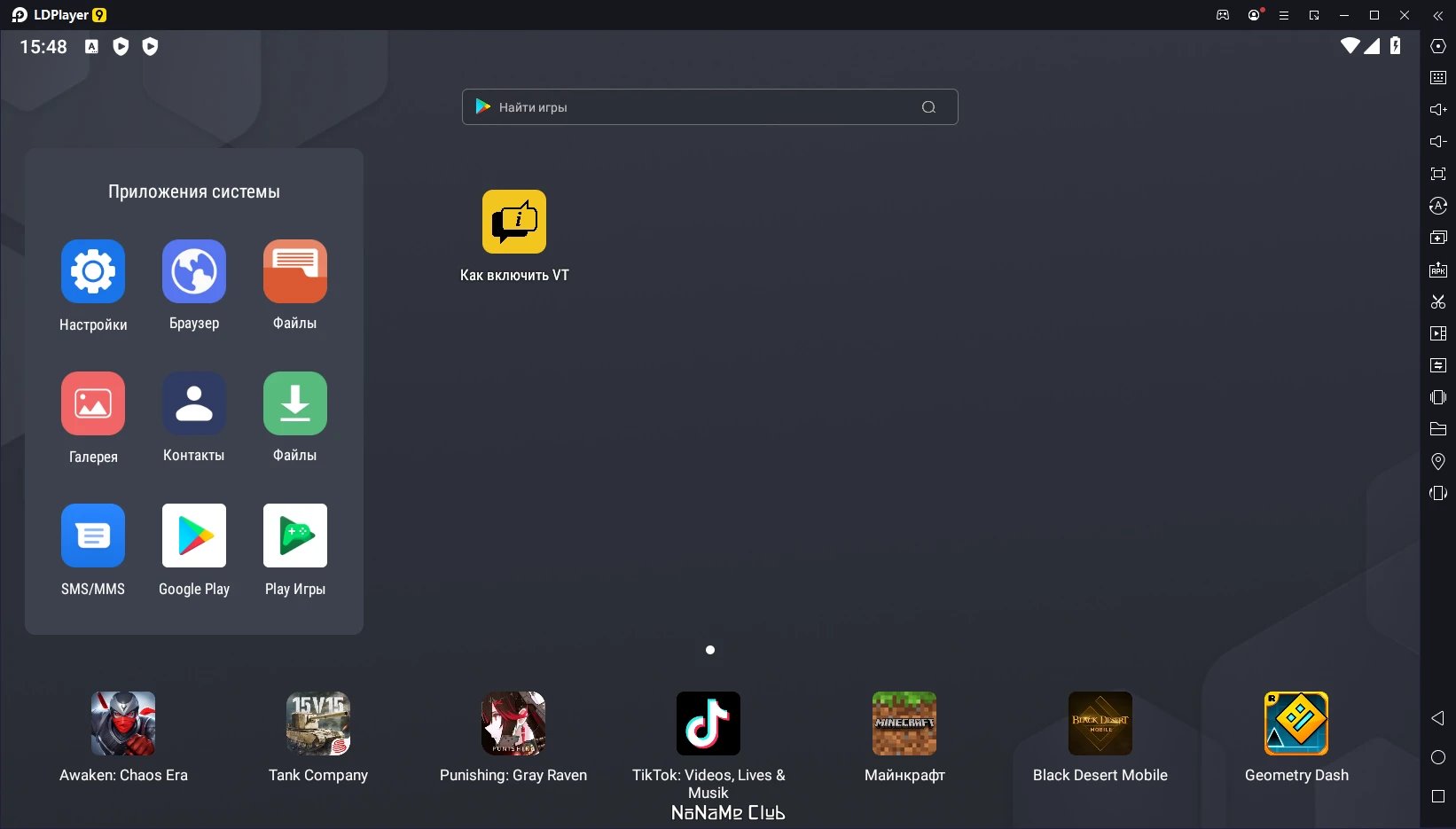Image resolution: width=1456 pixels, height=829 pixels.
Task: Open the account icon in title bar
Action: (x=1254, y=15)
